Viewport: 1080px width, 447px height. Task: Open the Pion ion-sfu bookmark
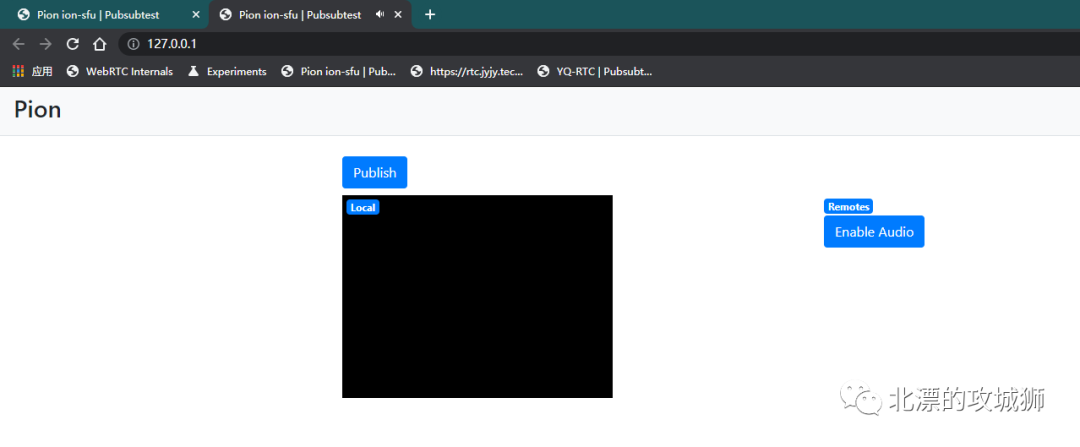coord(339,71)
